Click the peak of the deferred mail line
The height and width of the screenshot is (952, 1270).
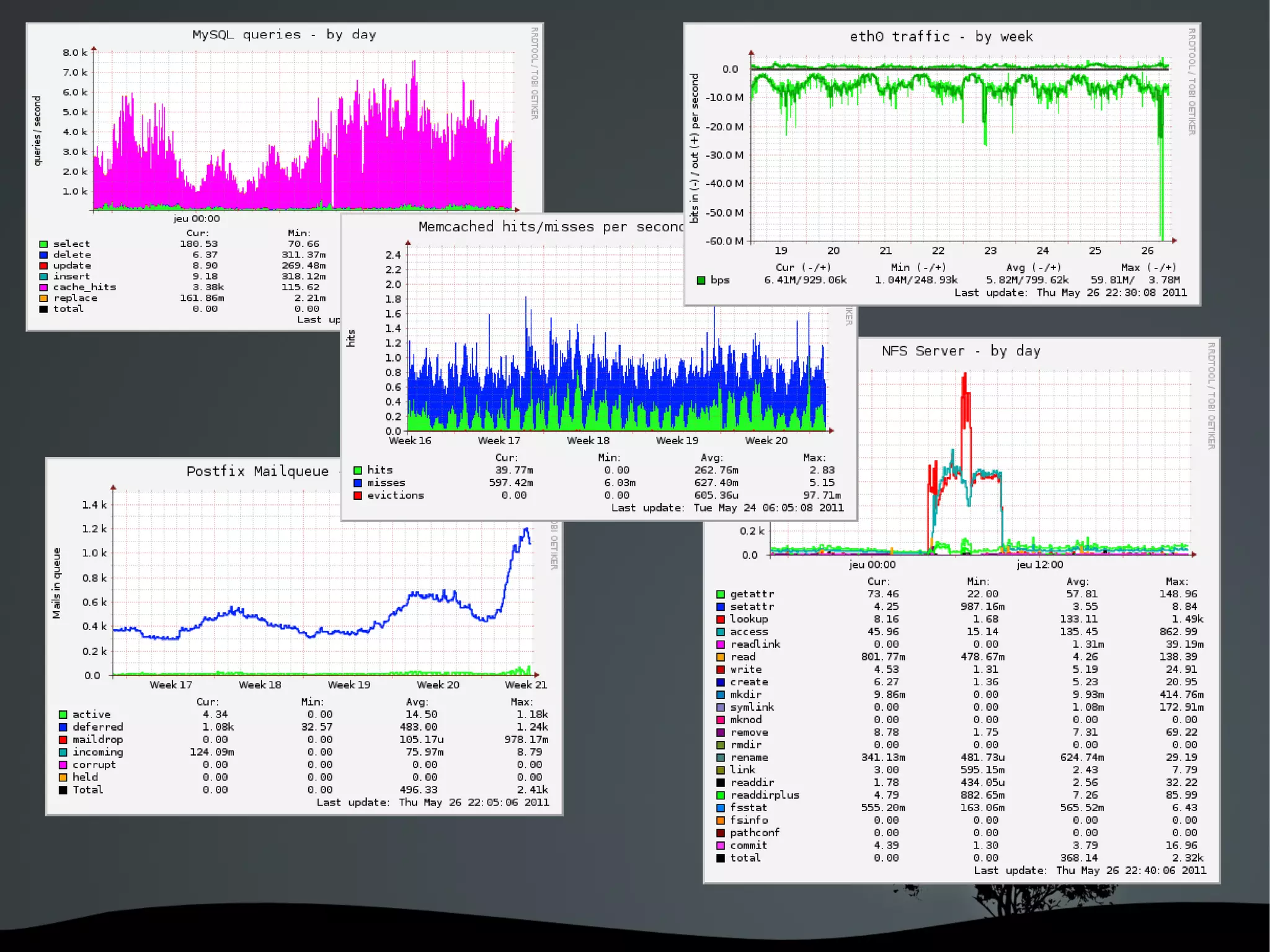coord(526,530)
